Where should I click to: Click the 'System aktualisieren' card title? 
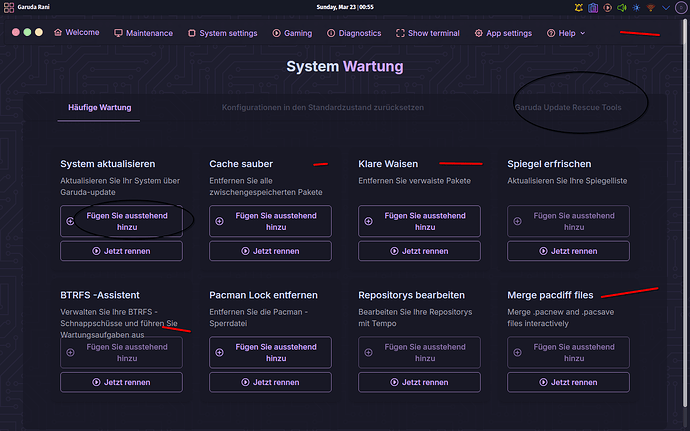[108, 164]
